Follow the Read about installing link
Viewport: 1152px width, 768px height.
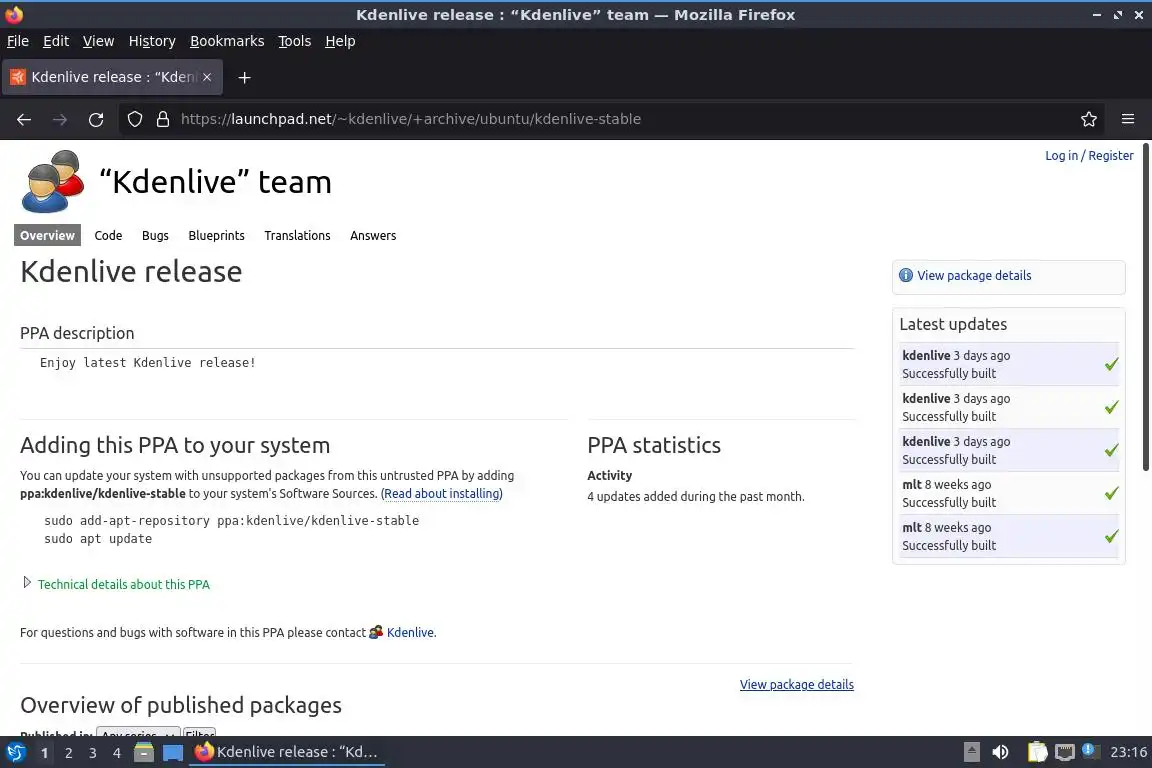click(x=442, y=493)
